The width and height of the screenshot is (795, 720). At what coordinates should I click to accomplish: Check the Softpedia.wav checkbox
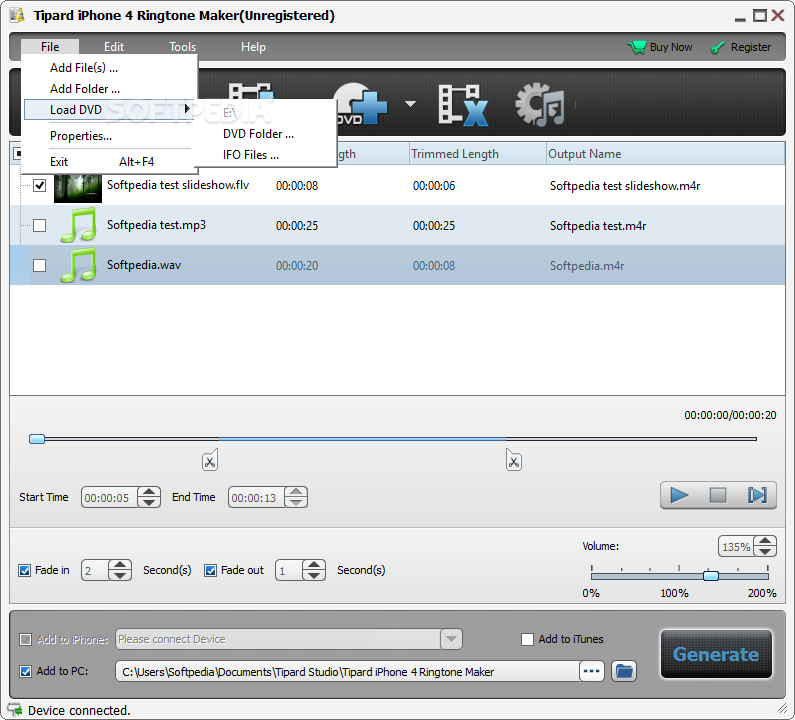[40, 265]
